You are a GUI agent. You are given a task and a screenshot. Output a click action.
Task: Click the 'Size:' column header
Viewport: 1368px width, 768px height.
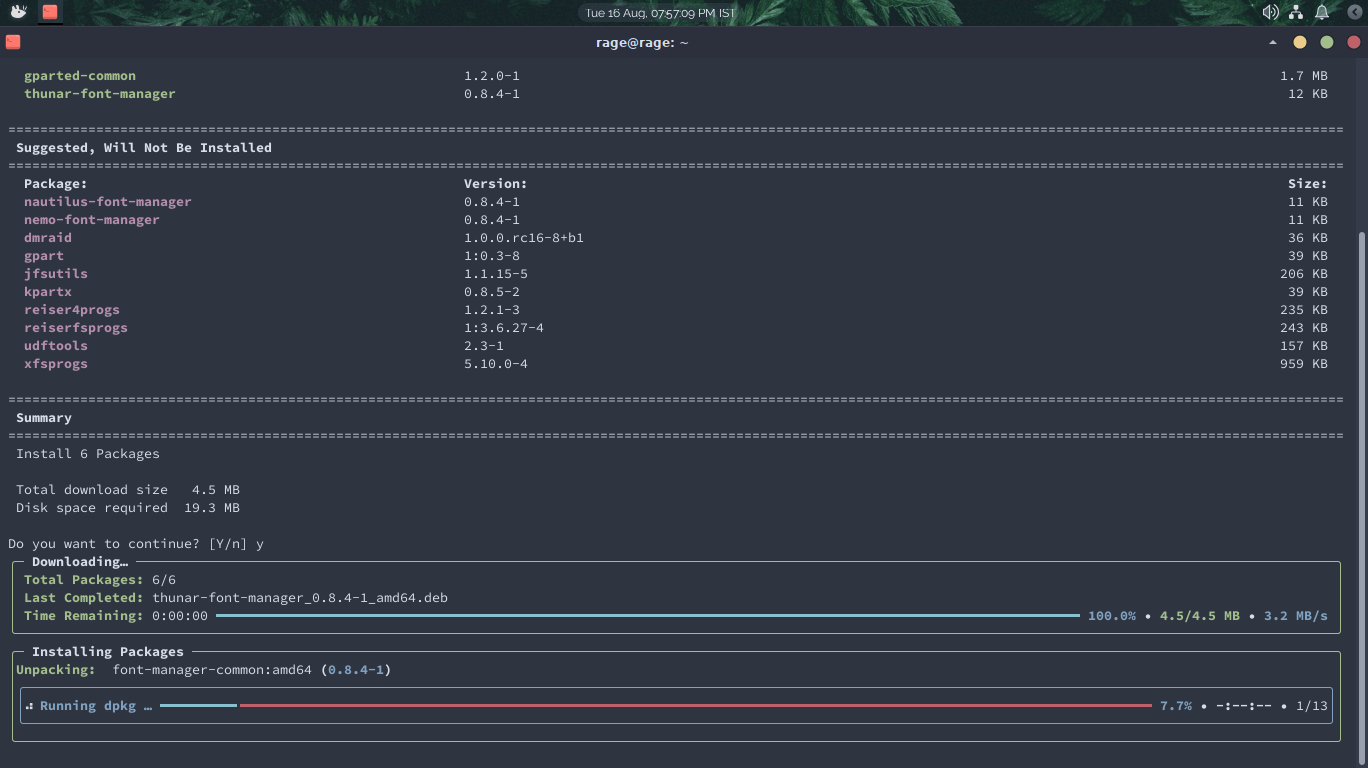[x=1308, y=184]
